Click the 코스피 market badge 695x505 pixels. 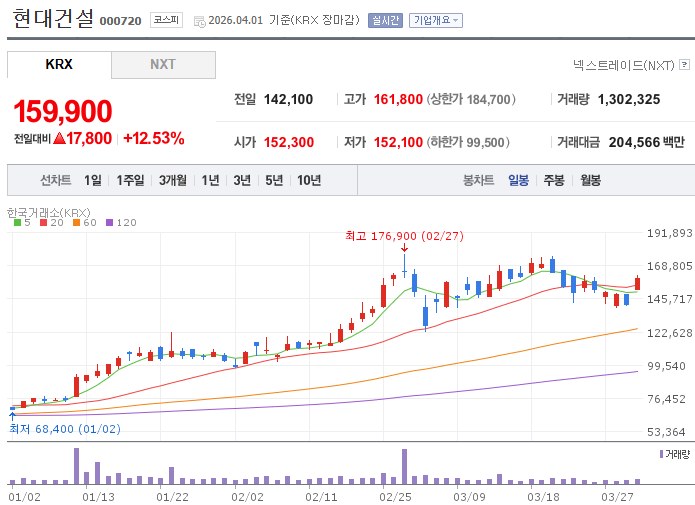coord(166,20)
